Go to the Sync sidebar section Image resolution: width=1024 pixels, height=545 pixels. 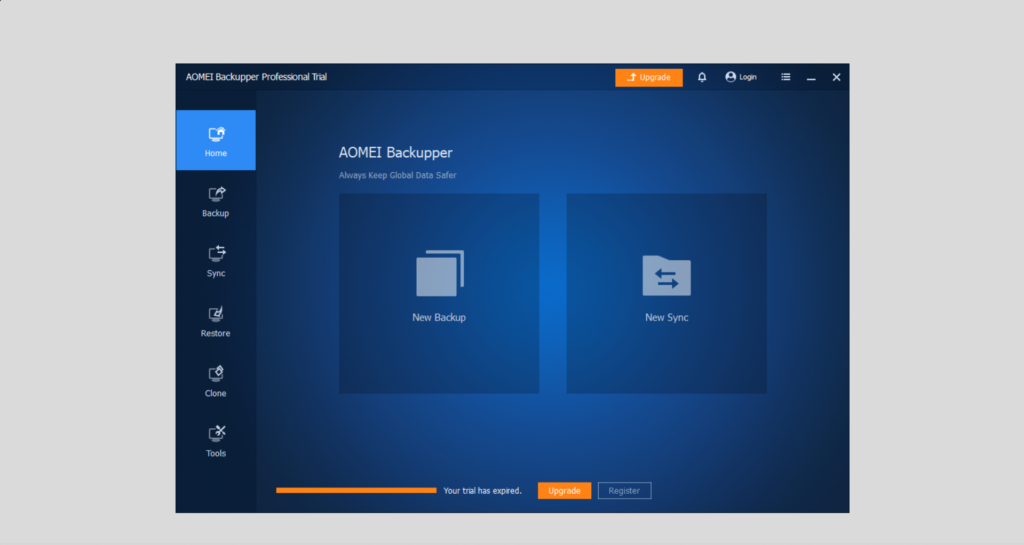point(216,261)
